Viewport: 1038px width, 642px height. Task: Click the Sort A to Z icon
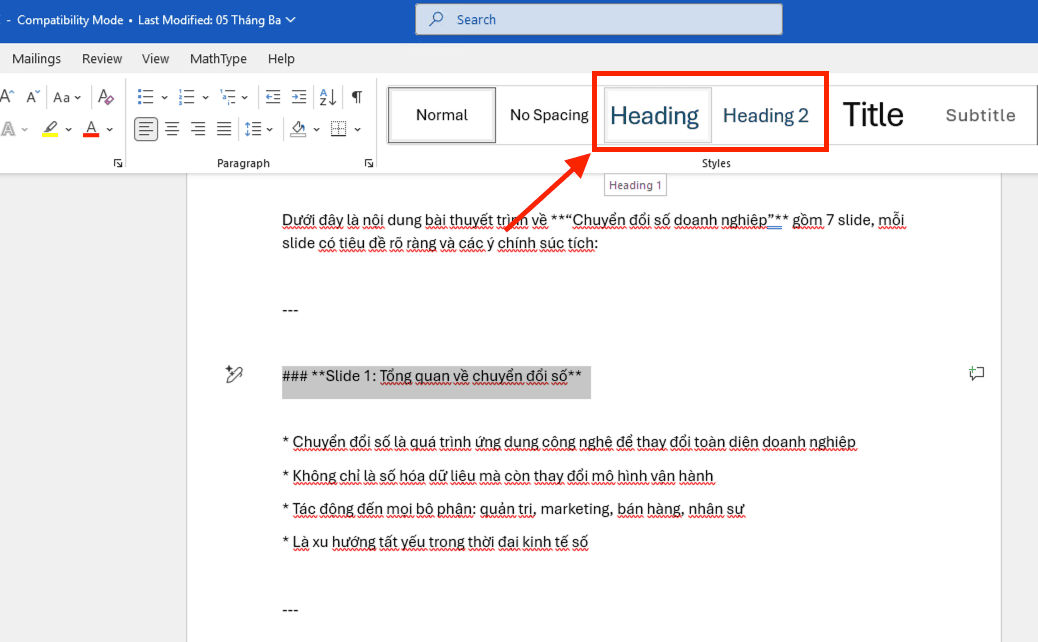point(328,97)
